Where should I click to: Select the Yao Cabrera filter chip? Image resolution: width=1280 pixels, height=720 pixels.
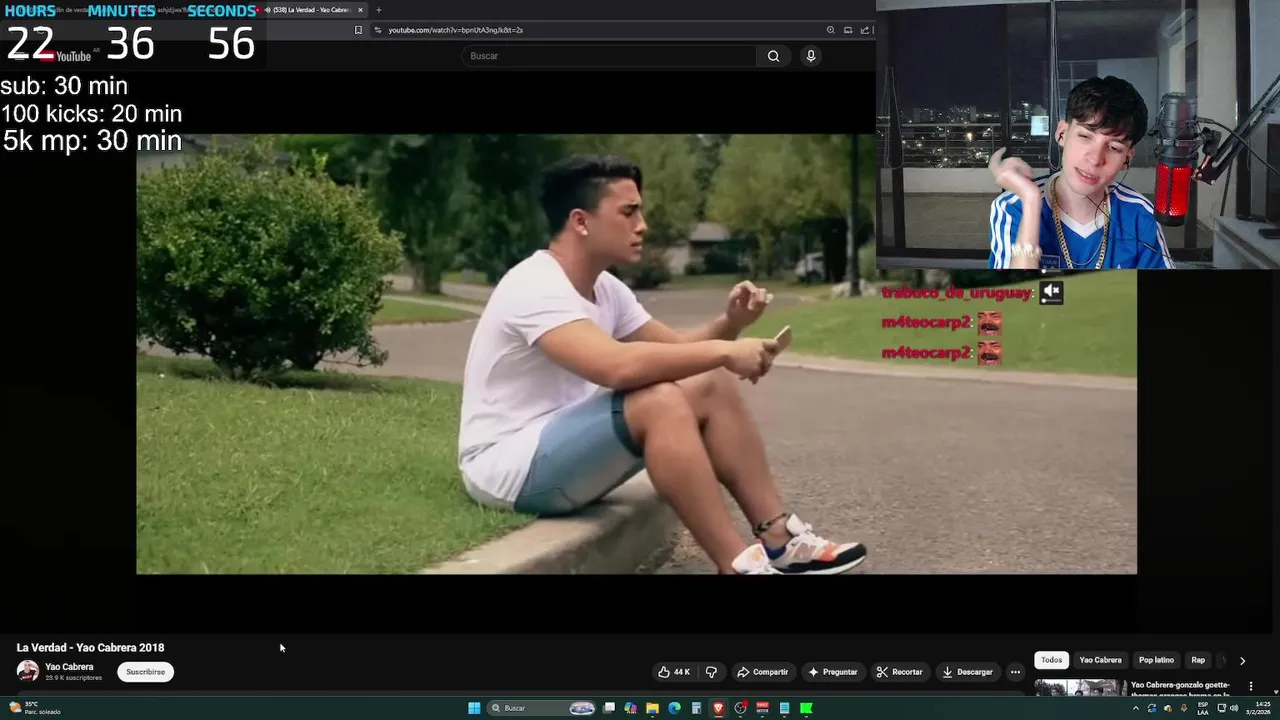(1100, 660)
